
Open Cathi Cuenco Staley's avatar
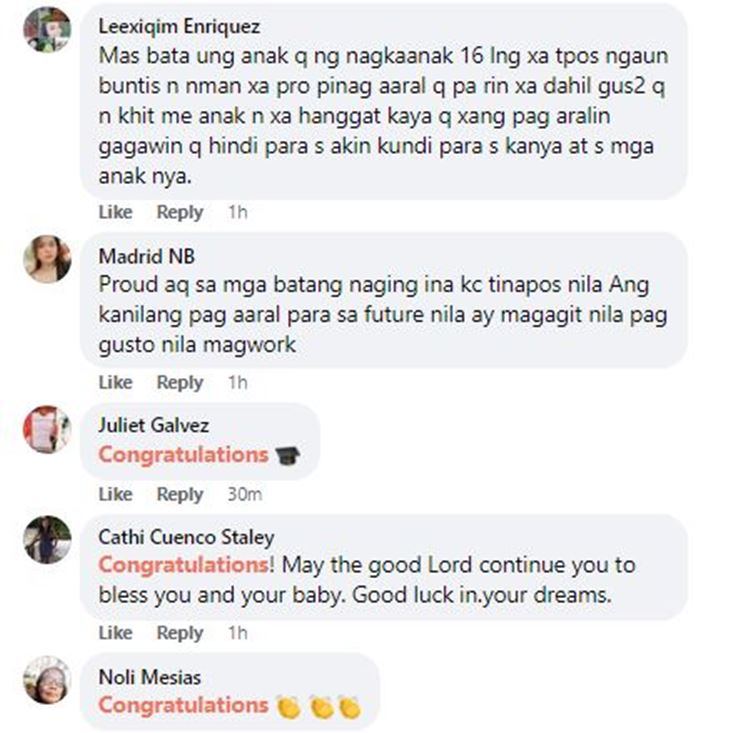(x=47, y=539)
